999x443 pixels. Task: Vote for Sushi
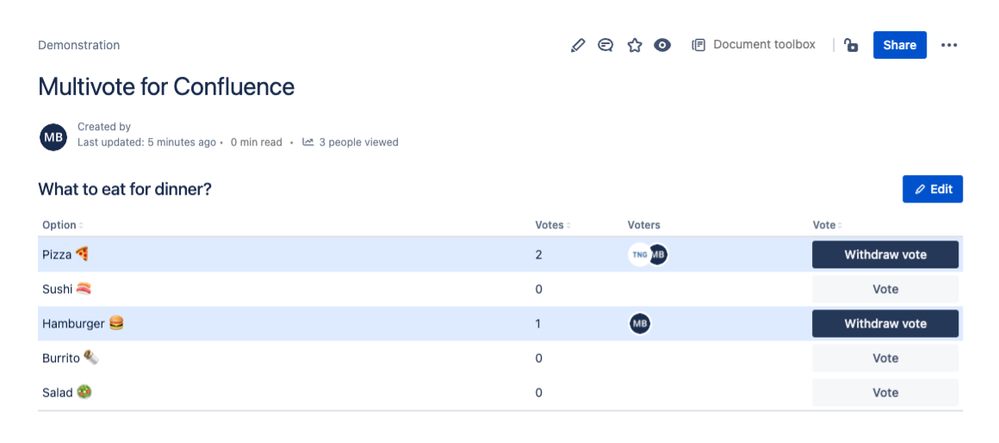[x=885, y=289]
